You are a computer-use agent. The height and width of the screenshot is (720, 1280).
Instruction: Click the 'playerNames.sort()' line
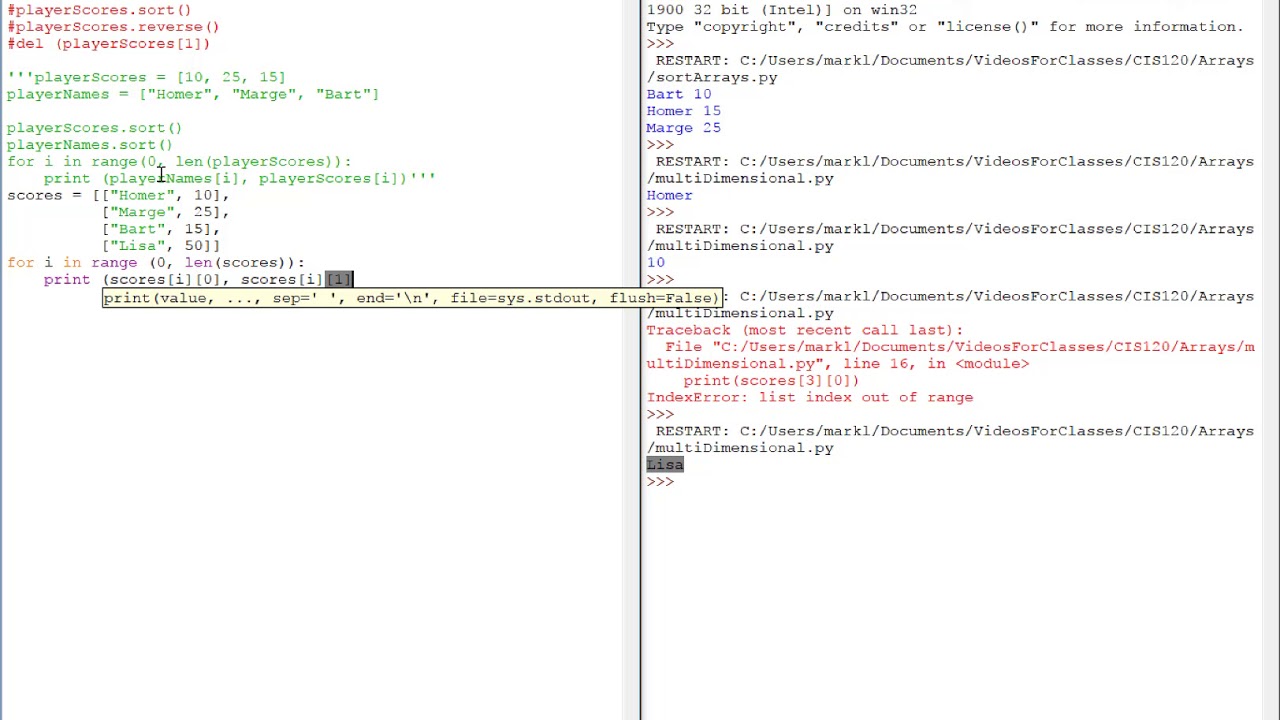click(x=90, y=145)
